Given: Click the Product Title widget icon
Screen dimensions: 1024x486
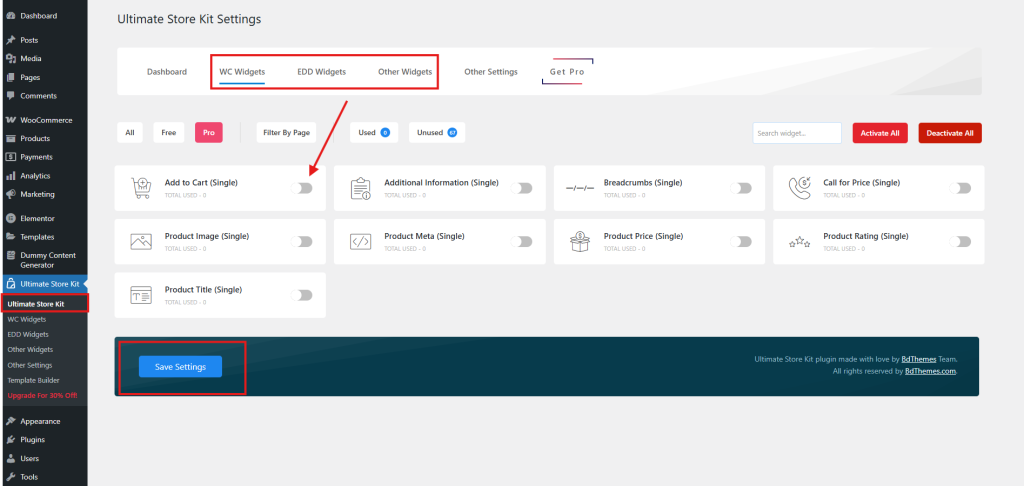Looking at the screenshot, I should (x=141, y=295).
